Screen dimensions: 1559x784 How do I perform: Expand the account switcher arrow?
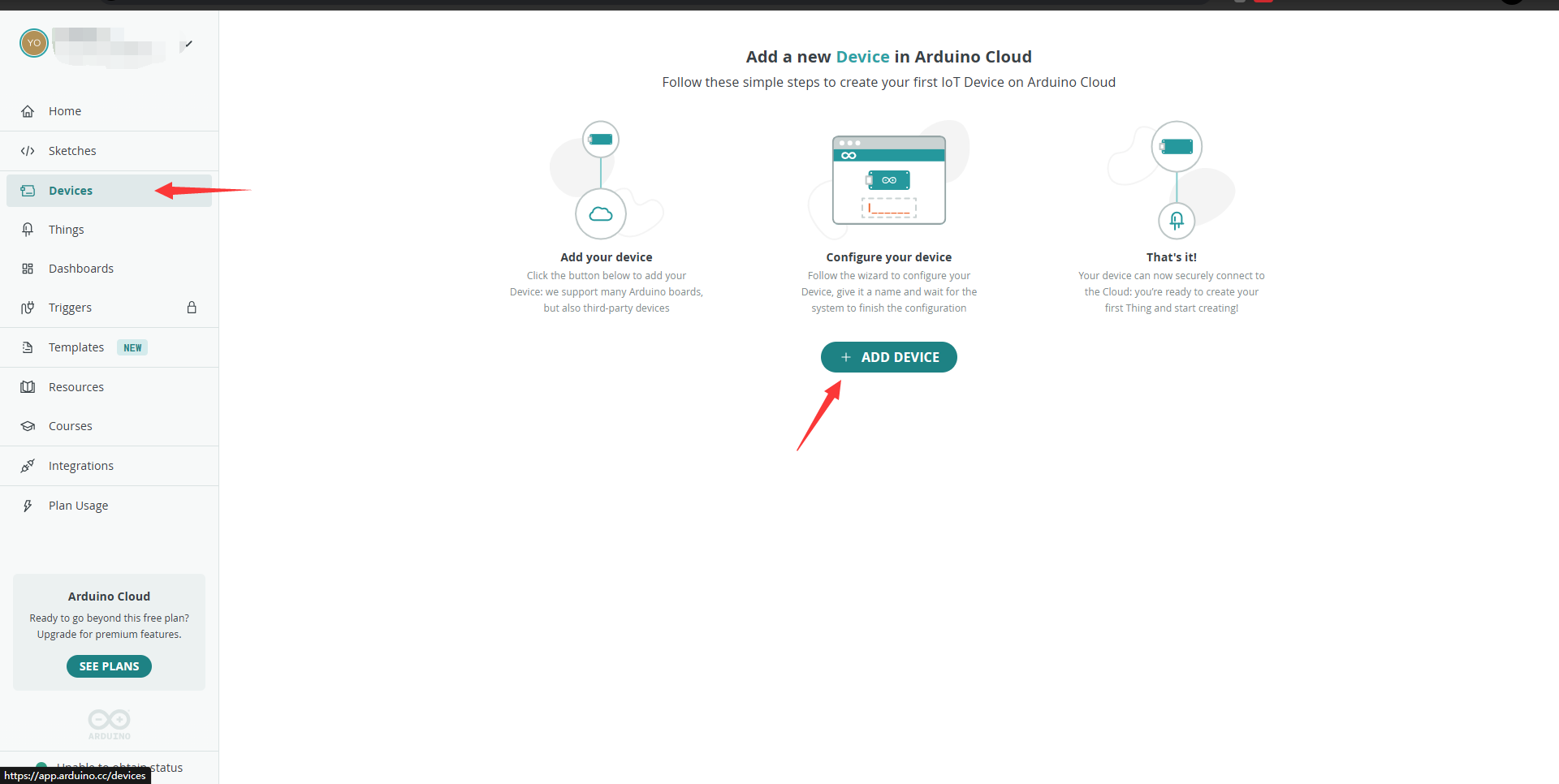click(x=187, y=45)
